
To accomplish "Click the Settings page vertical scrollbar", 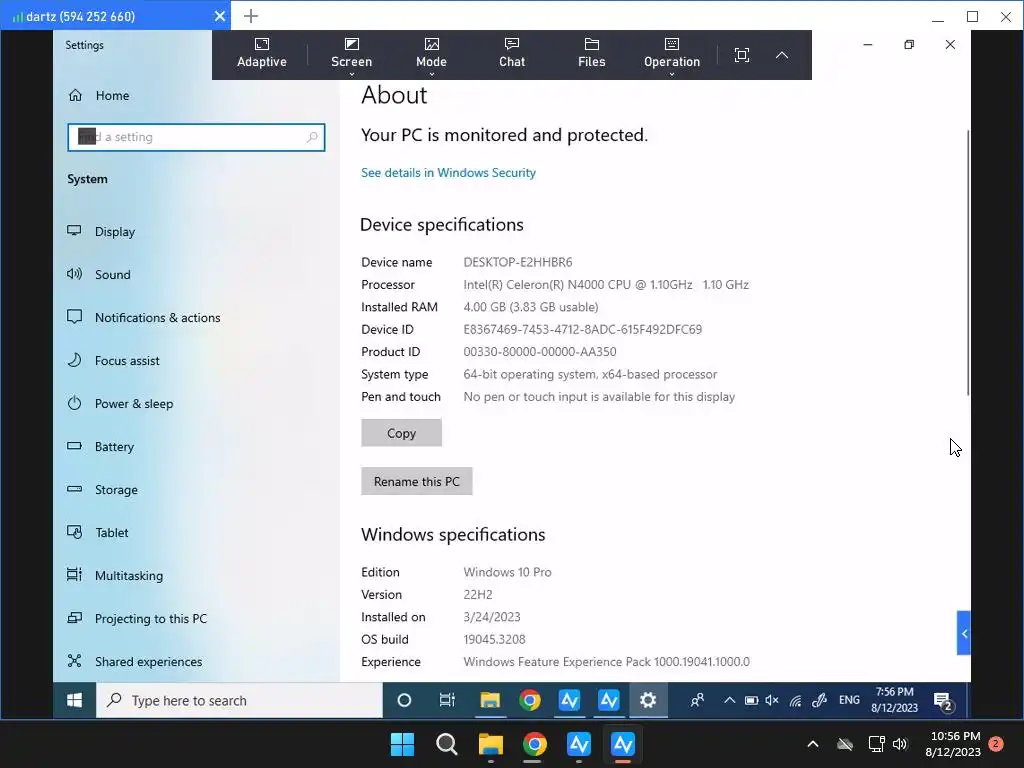I will [x=967, y=263].
